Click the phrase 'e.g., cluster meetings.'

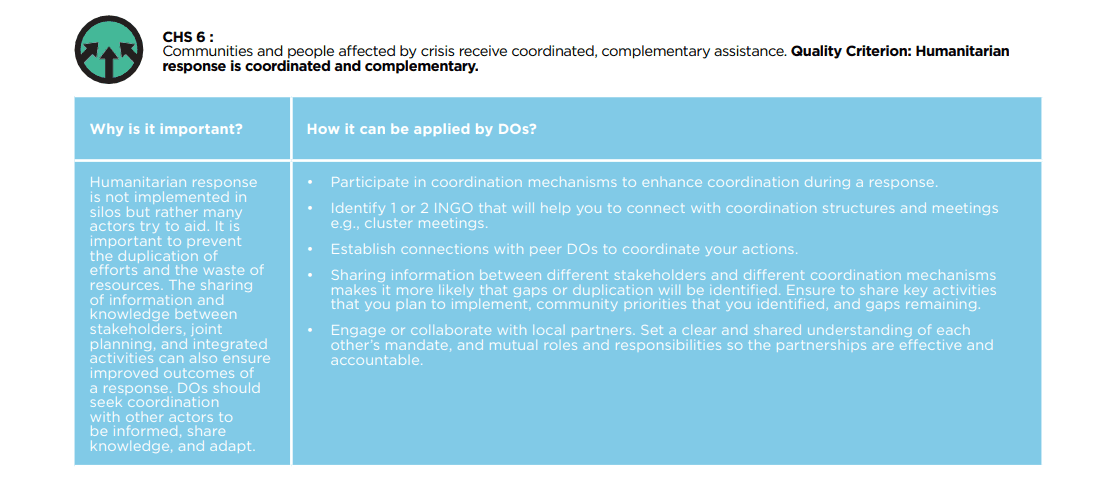tap(408, 223)
